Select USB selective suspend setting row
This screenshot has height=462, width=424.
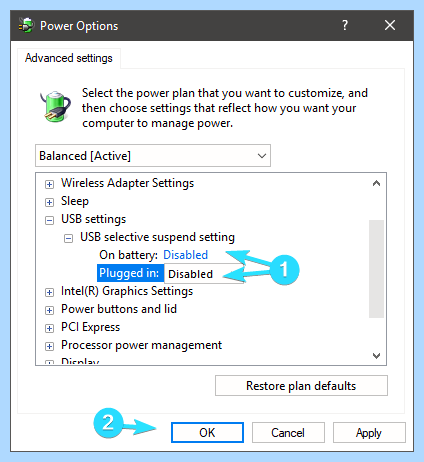(x=157, y=237)
